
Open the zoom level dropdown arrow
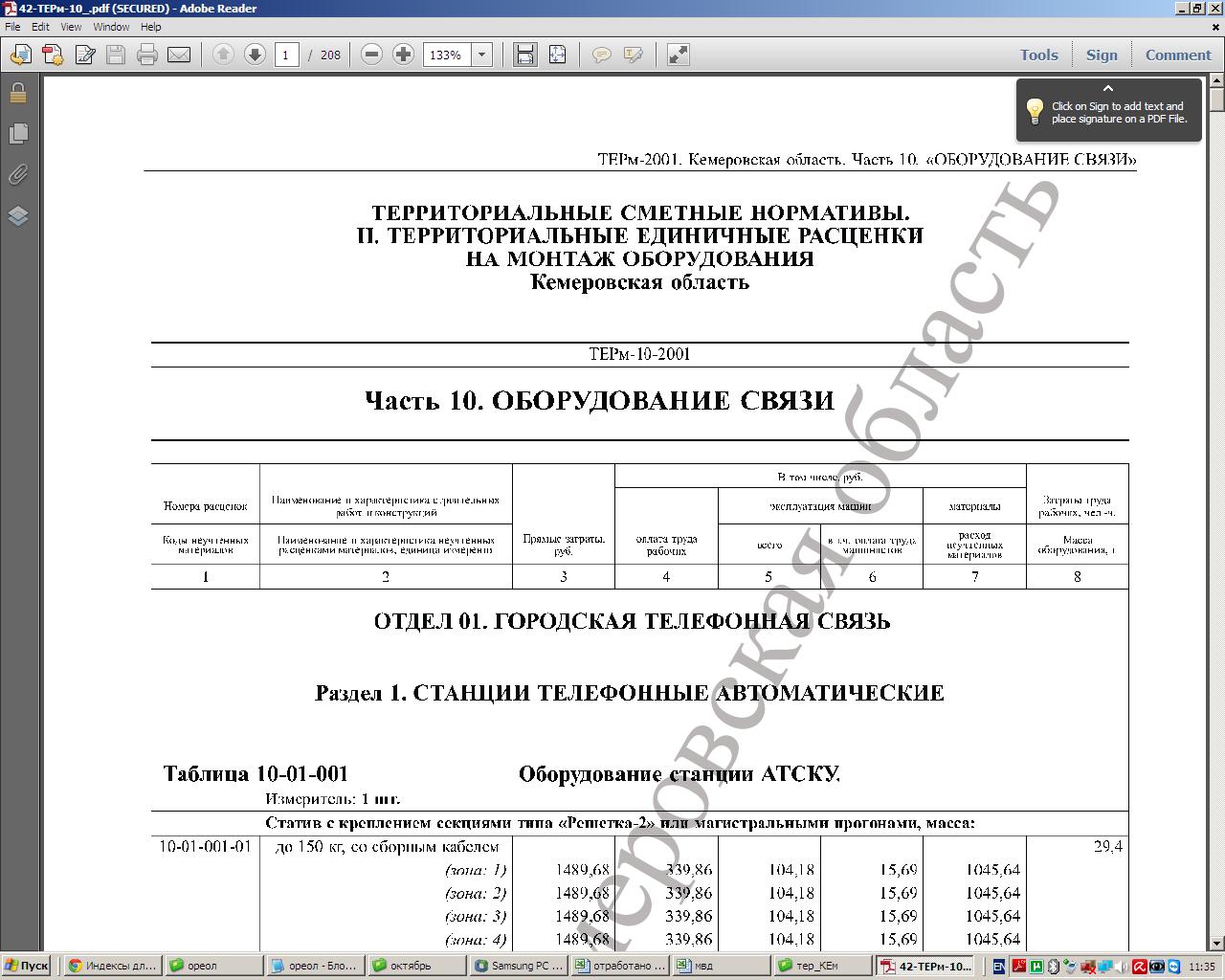tap(482, 55)
